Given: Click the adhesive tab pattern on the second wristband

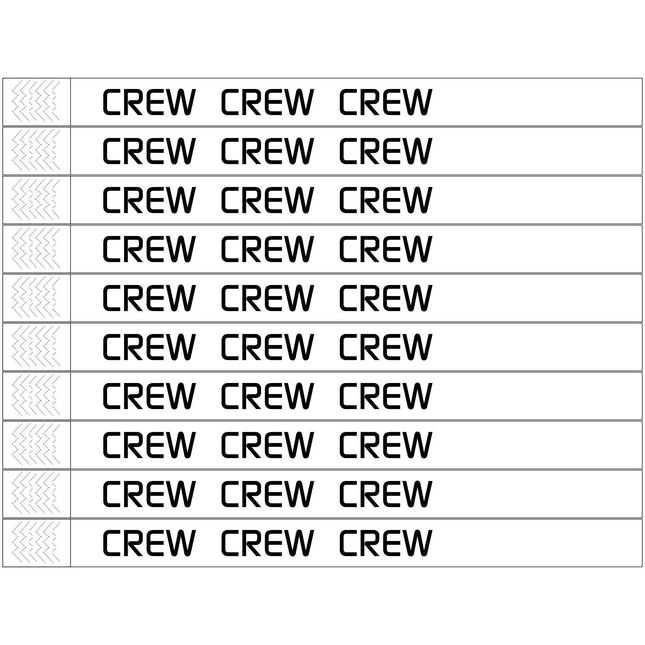Looking at the screenshot, I should pyautogui.click(x=37, y=151).
